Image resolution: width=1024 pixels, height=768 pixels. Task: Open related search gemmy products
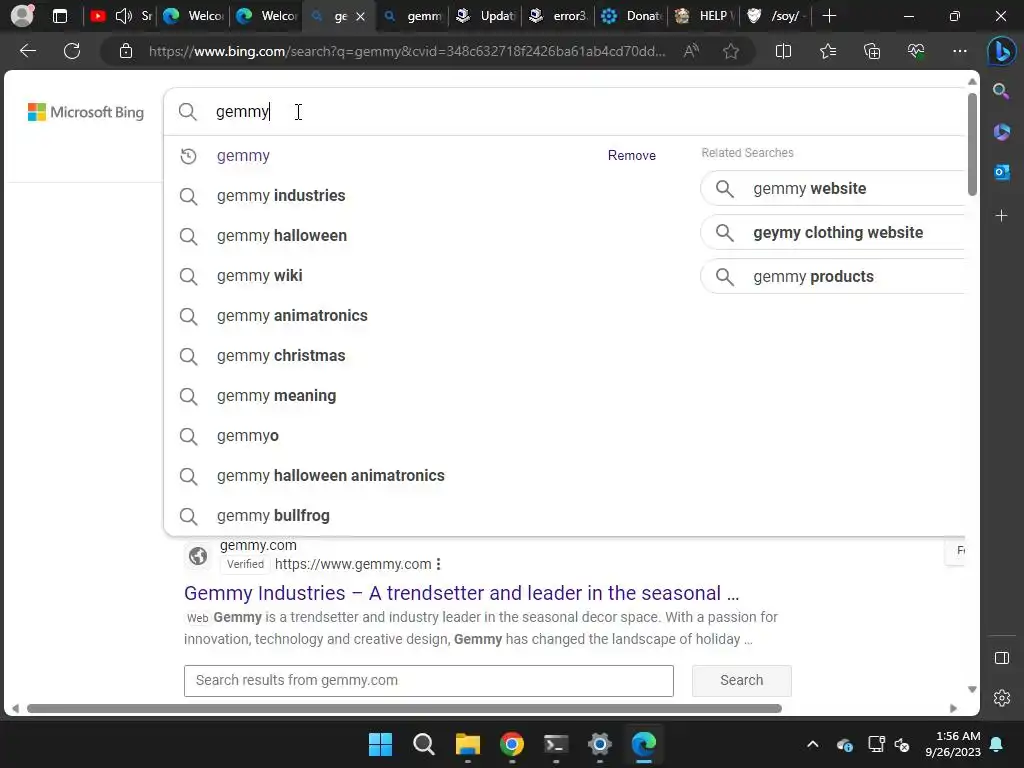pyautogui.click(x=832, y=276)
